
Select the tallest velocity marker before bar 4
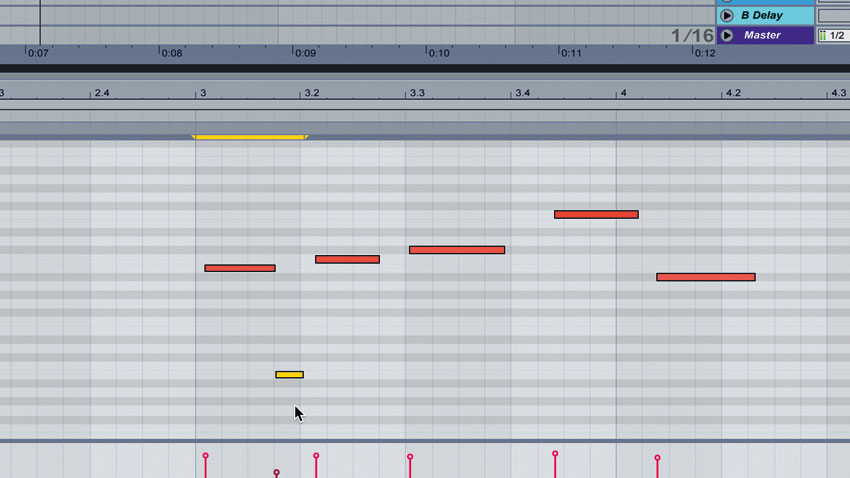(555, 454)
